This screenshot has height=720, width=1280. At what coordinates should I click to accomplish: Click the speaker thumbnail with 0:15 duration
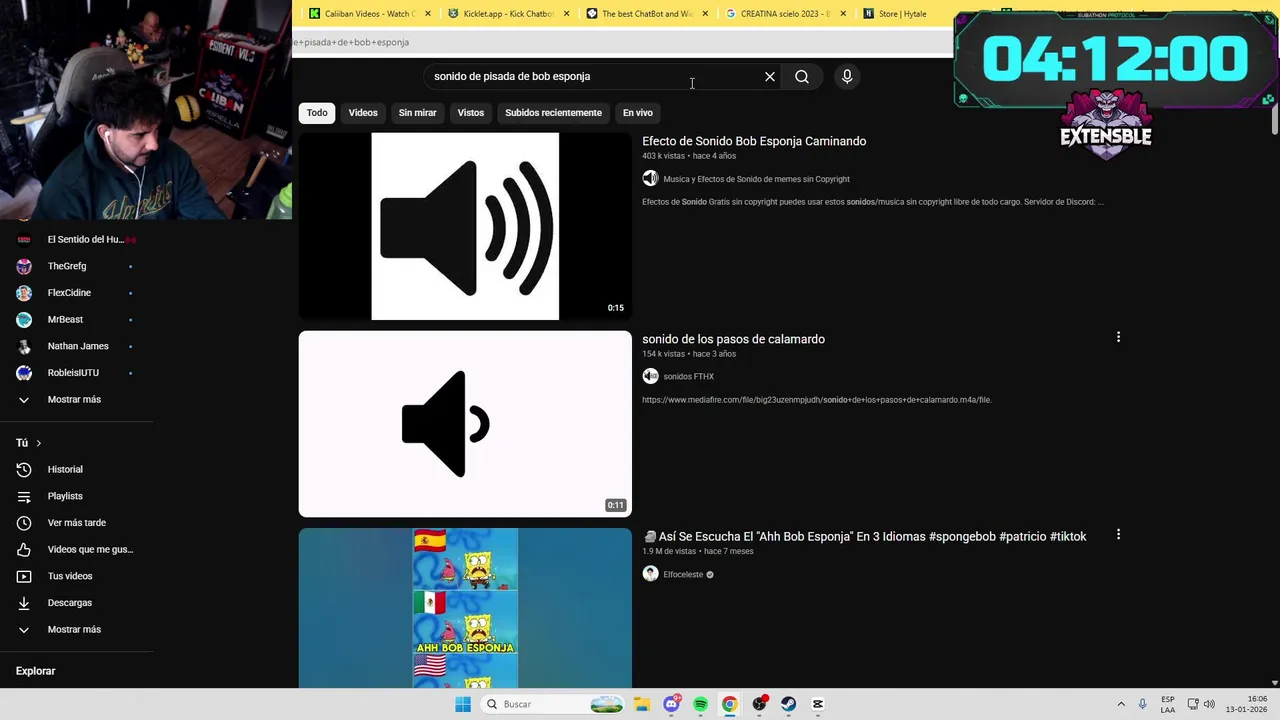(x=465, y=226)
